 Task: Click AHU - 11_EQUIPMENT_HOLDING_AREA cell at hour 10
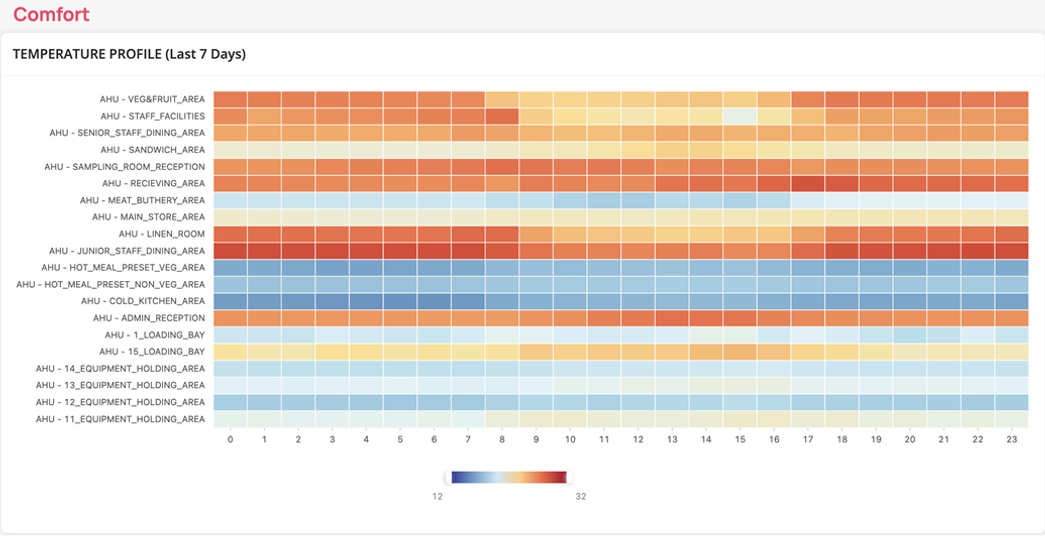[x=570, y=419]
